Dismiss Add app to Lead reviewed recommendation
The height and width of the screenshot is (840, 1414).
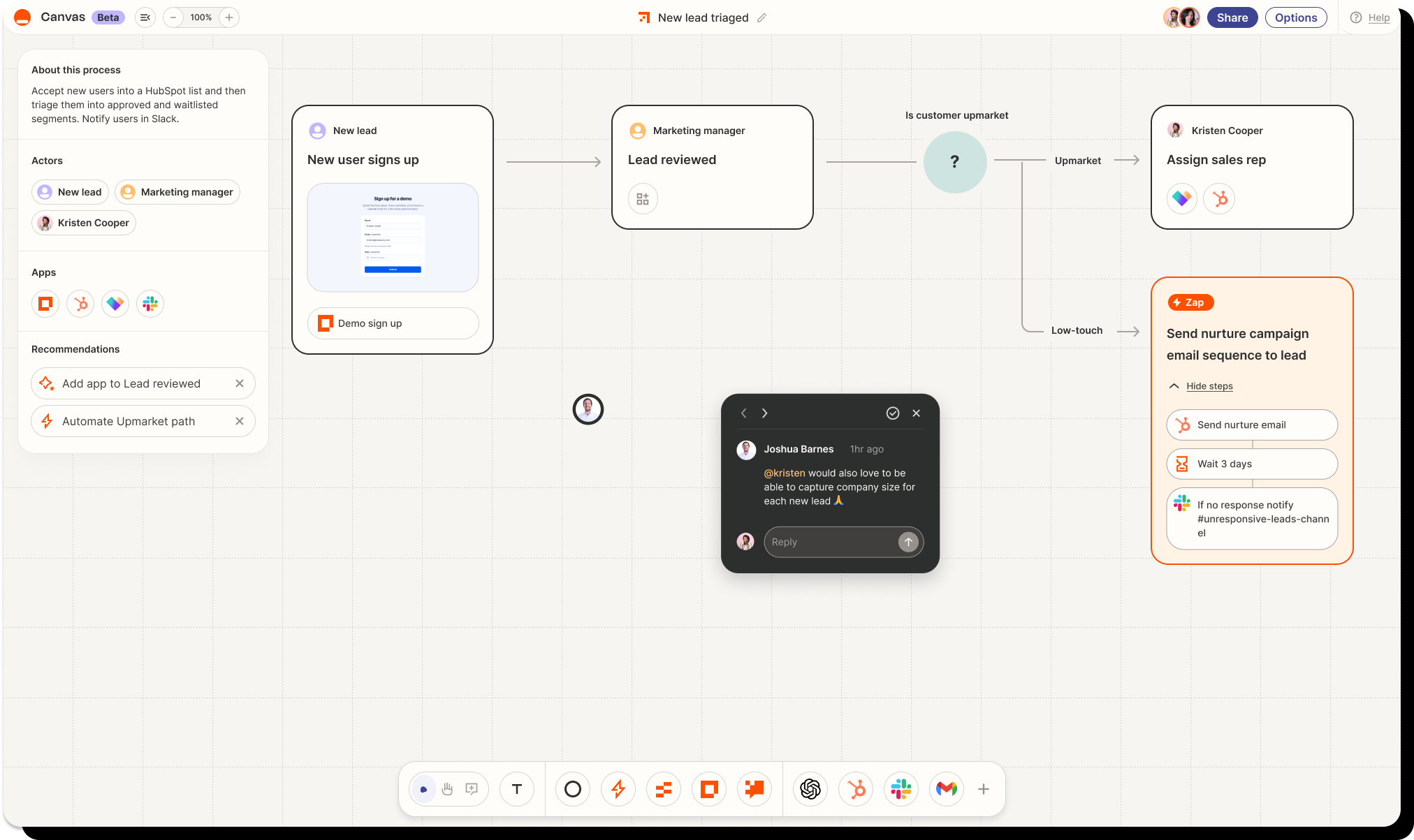[x=240, y=383]
